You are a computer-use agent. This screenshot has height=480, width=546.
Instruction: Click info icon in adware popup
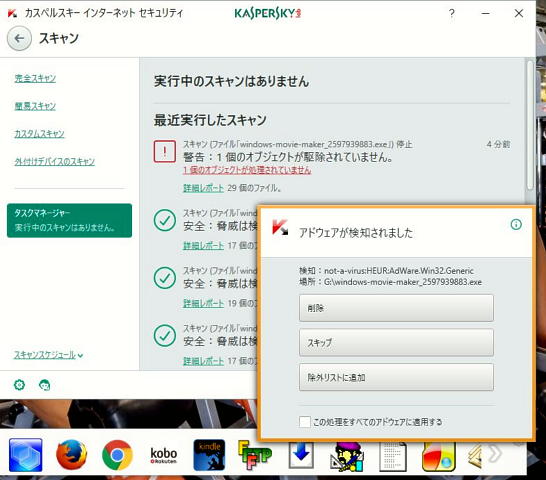pos(516,224)
